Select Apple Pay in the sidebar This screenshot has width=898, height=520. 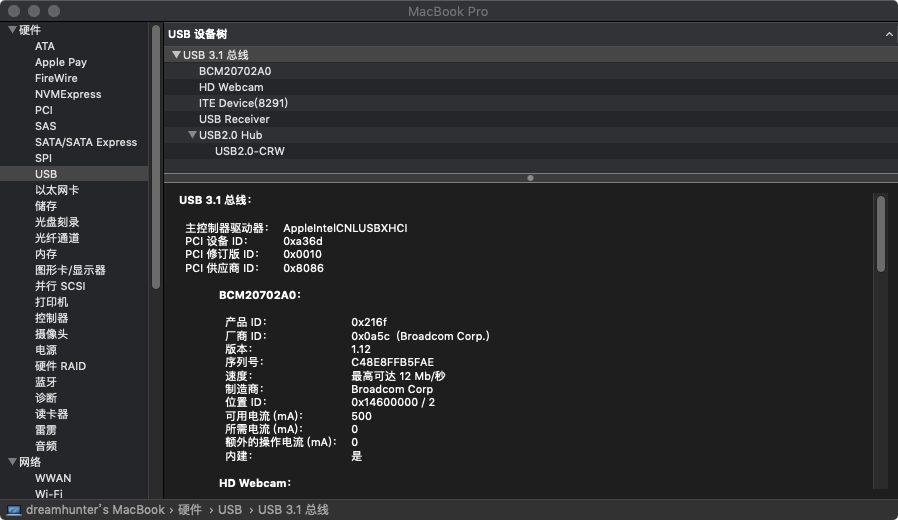tap(61, 62)
